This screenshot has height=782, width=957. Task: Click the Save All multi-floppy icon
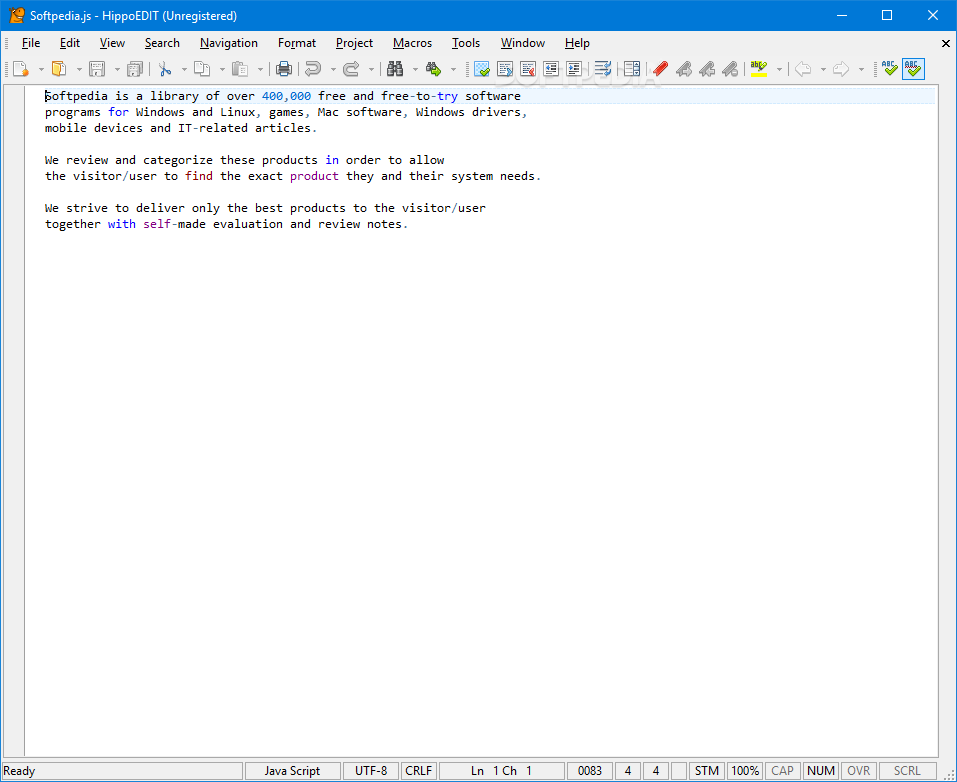point(134,69)
